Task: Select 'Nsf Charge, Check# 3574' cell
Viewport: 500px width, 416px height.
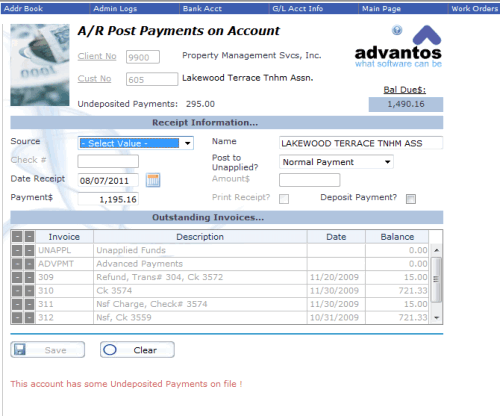Action: pos(200,304)
